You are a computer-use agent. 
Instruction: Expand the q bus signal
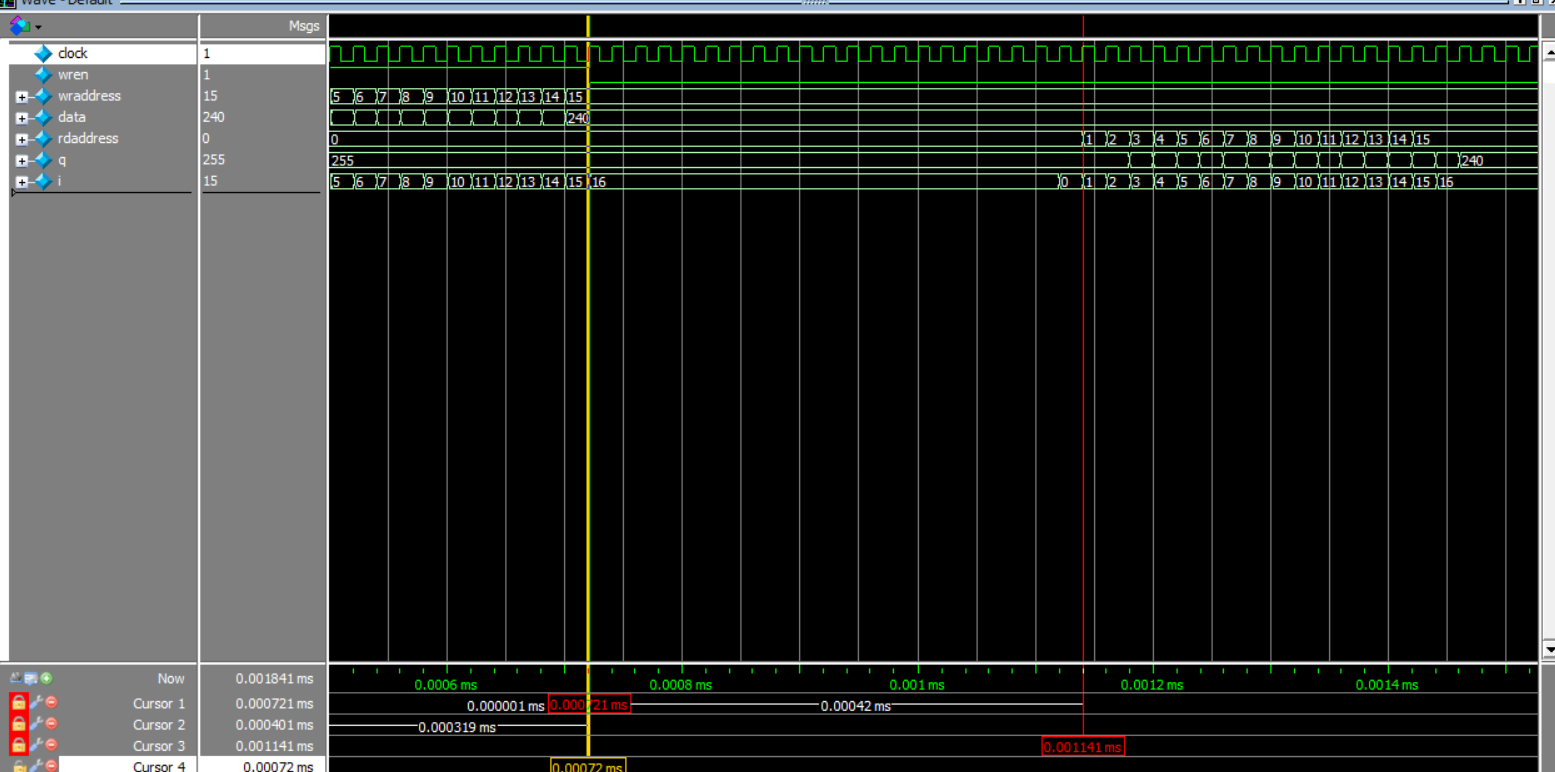point(22,161)
